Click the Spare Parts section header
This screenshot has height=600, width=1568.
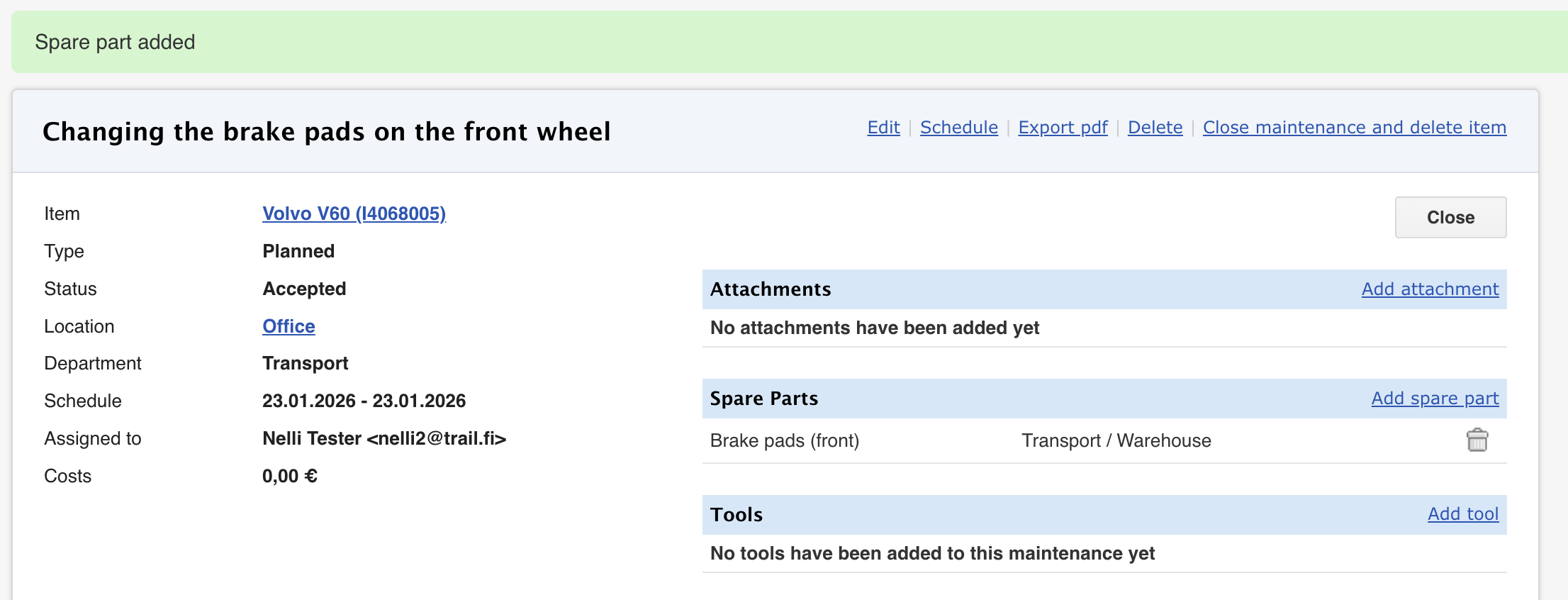[x=764, y=399]
